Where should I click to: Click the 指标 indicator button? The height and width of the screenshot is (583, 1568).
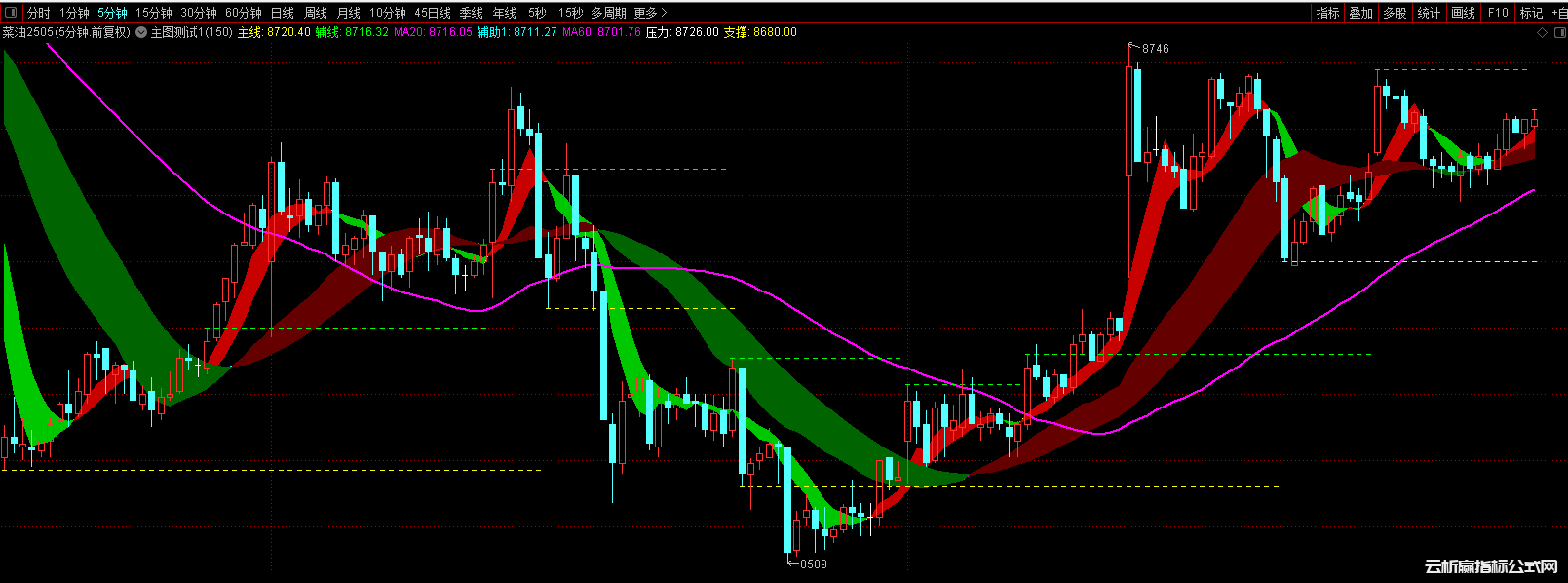tap(1327, 13)
